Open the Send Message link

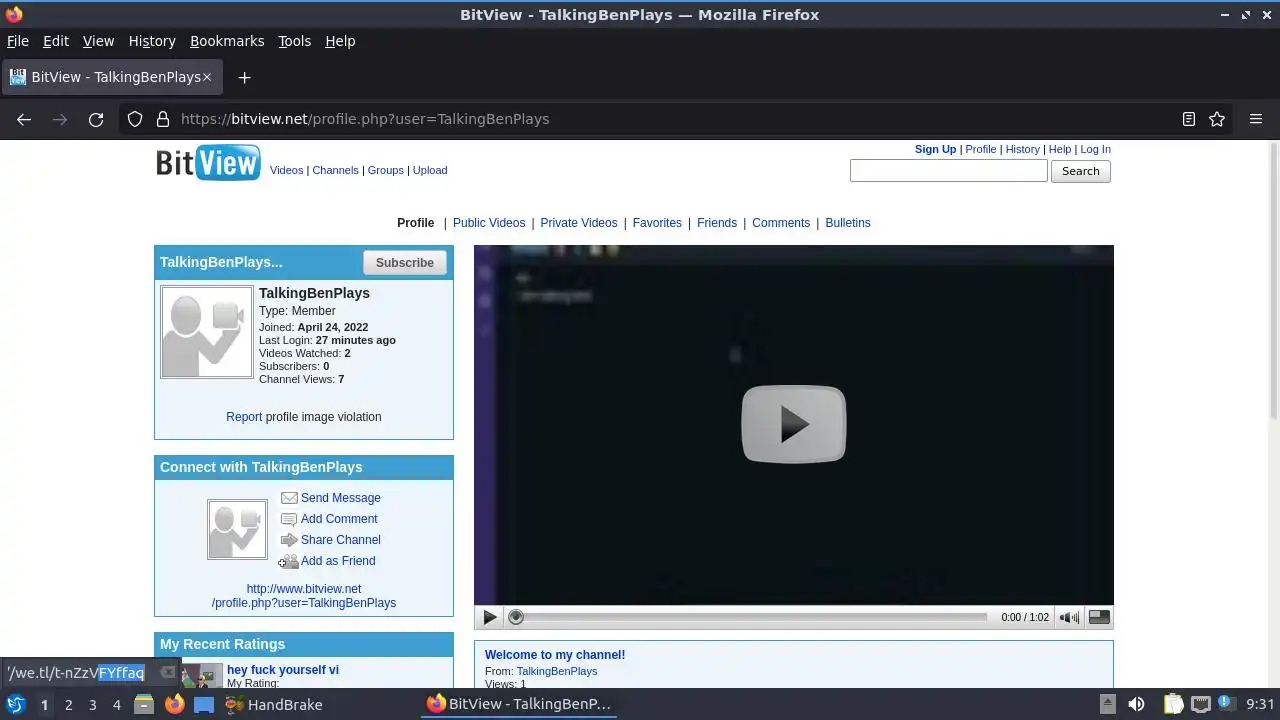340,498
